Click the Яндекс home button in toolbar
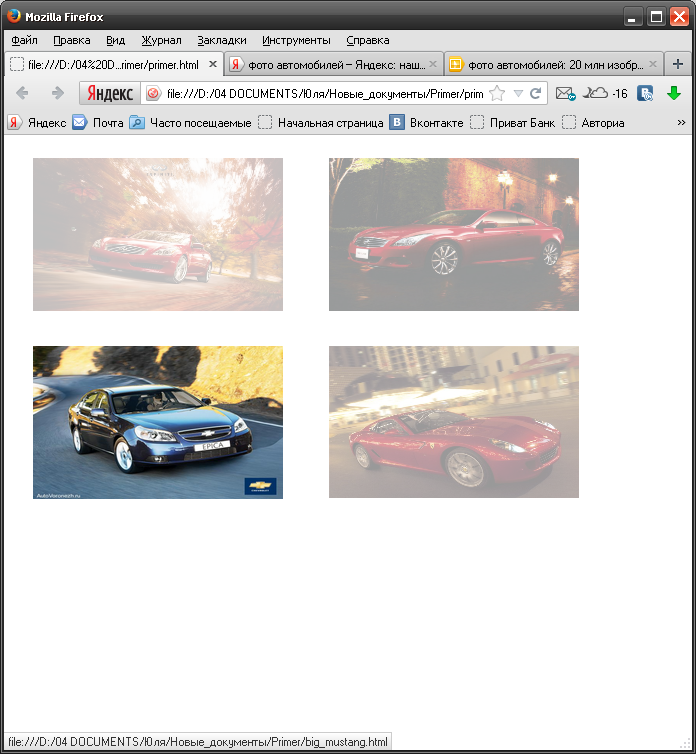Screen dimensions: 696x754 tap(108, 93)
